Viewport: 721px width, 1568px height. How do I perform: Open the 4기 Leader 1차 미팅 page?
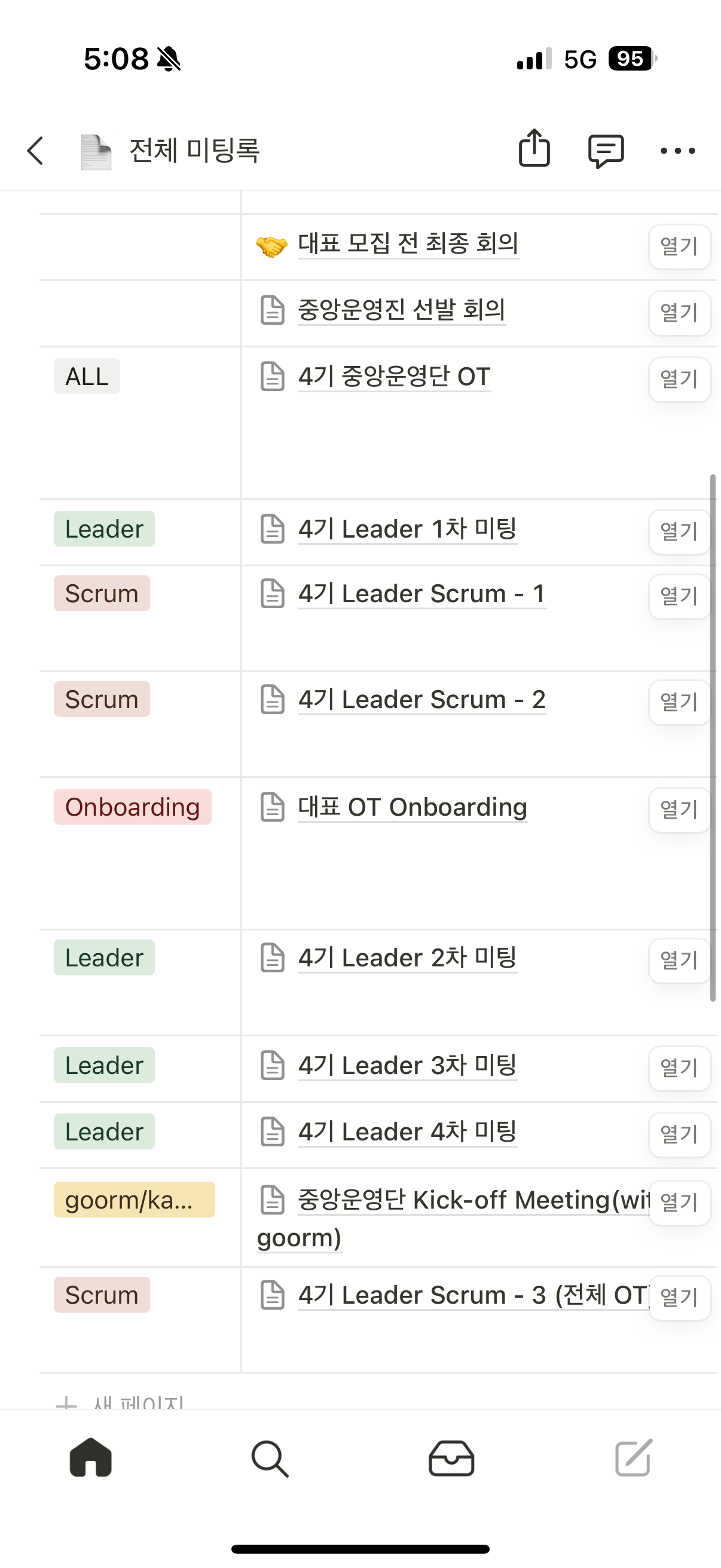(407, 529)
